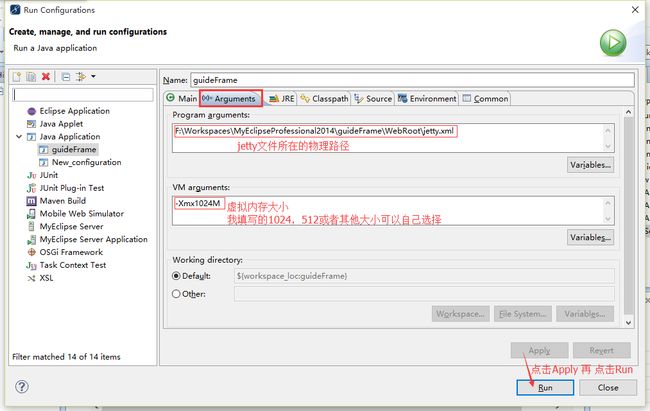Click the Java Application folder icon
The width and height of the screenshot is (650, 411).
click(32, 137)
